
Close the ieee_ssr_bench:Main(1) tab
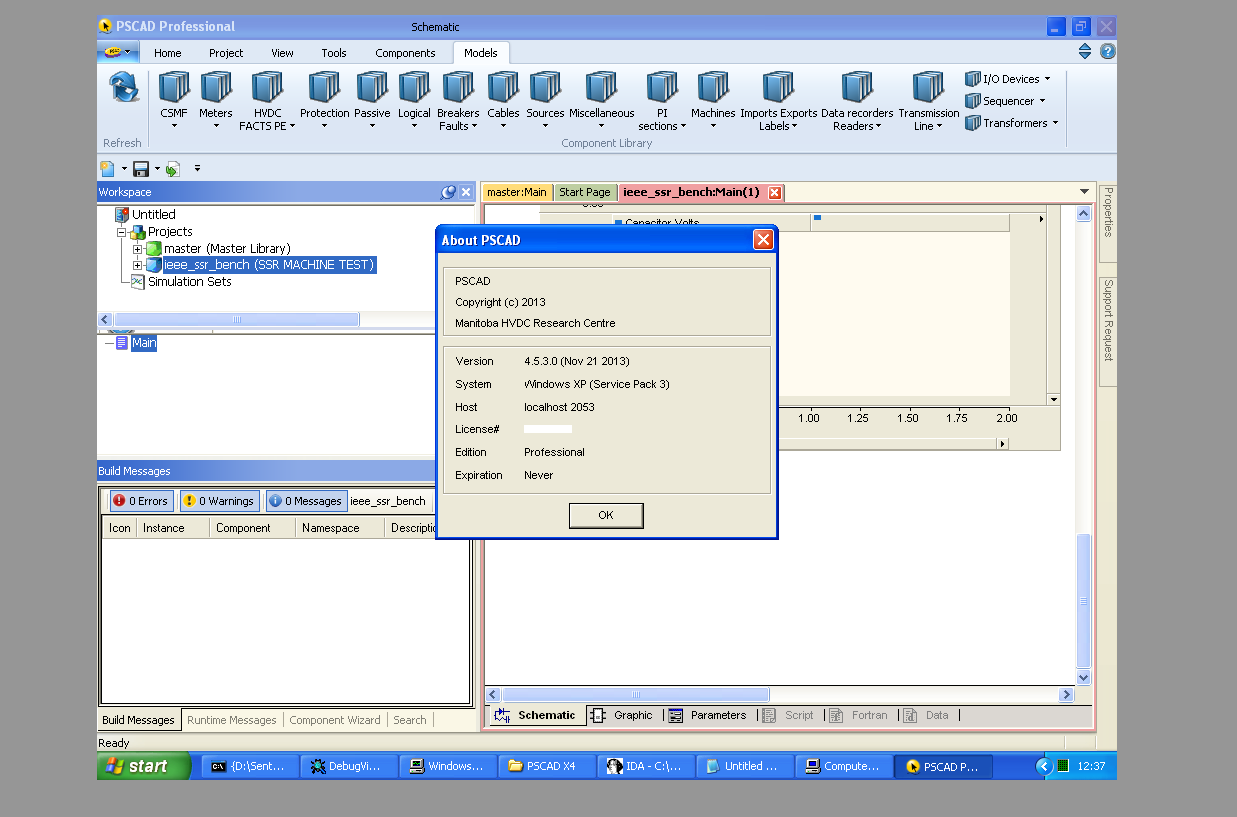coord(774,192)
